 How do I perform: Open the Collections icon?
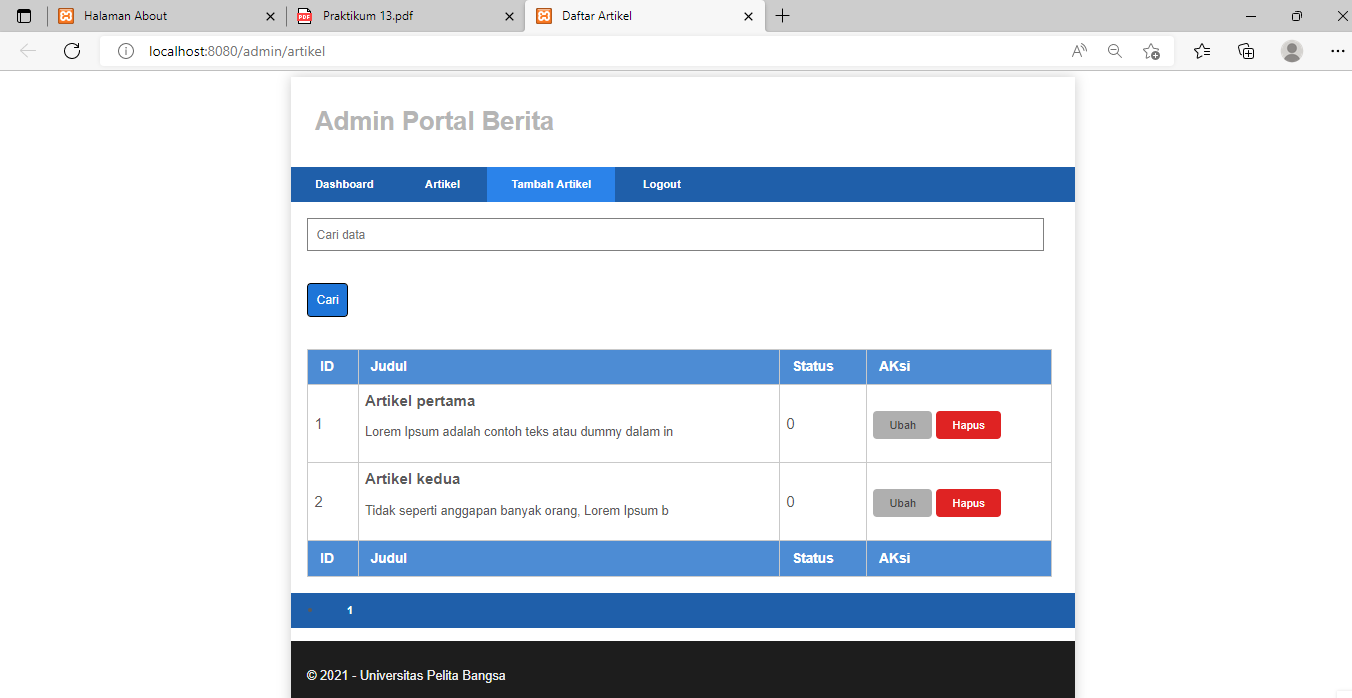tap(1246, 50)
